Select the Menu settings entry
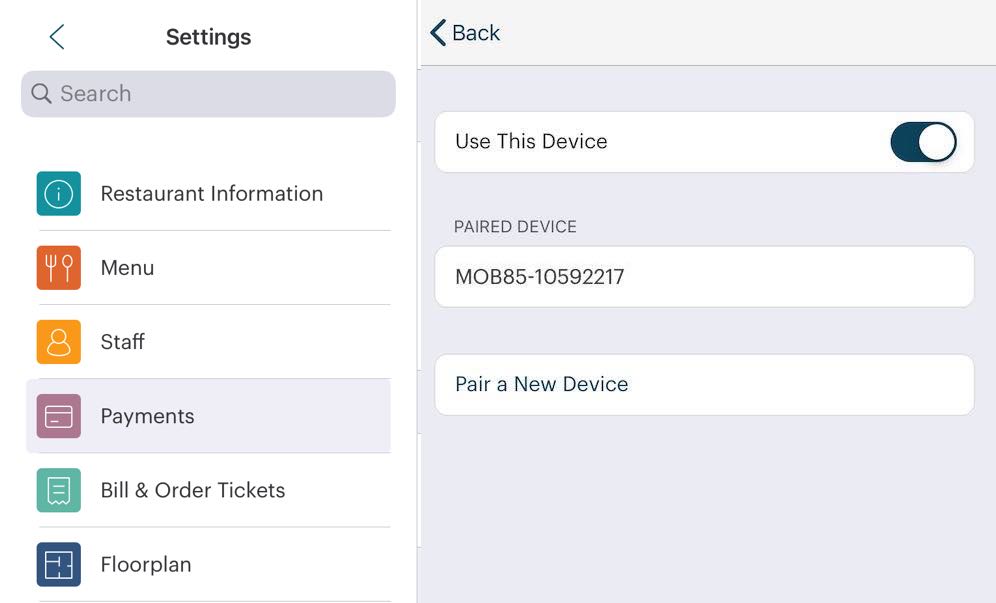The height and width of the screenshot is (603, 996). click(128, 268)
